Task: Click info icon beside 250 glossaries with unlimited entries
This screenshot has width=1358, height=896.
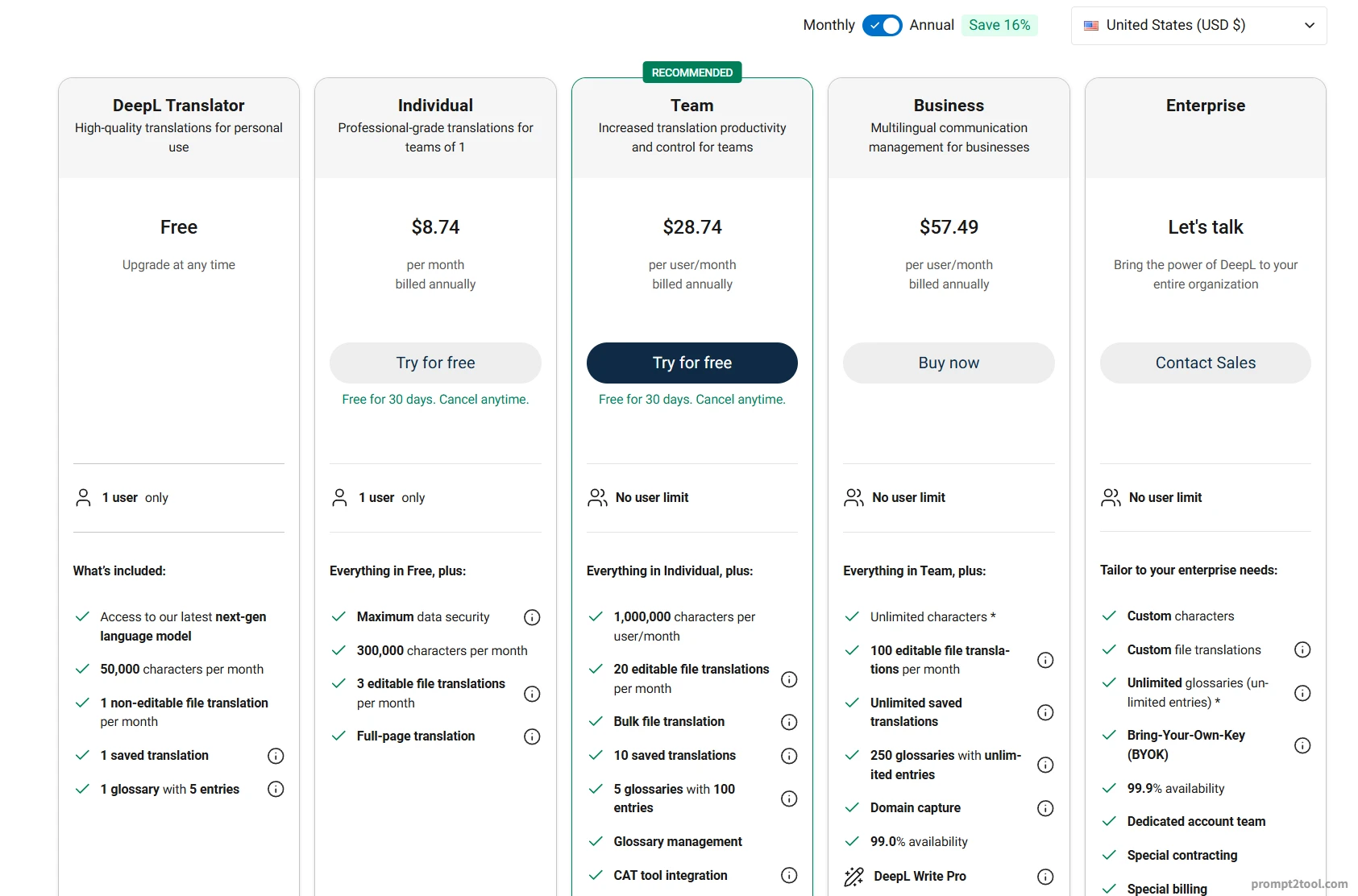Action: [1045, 765]
